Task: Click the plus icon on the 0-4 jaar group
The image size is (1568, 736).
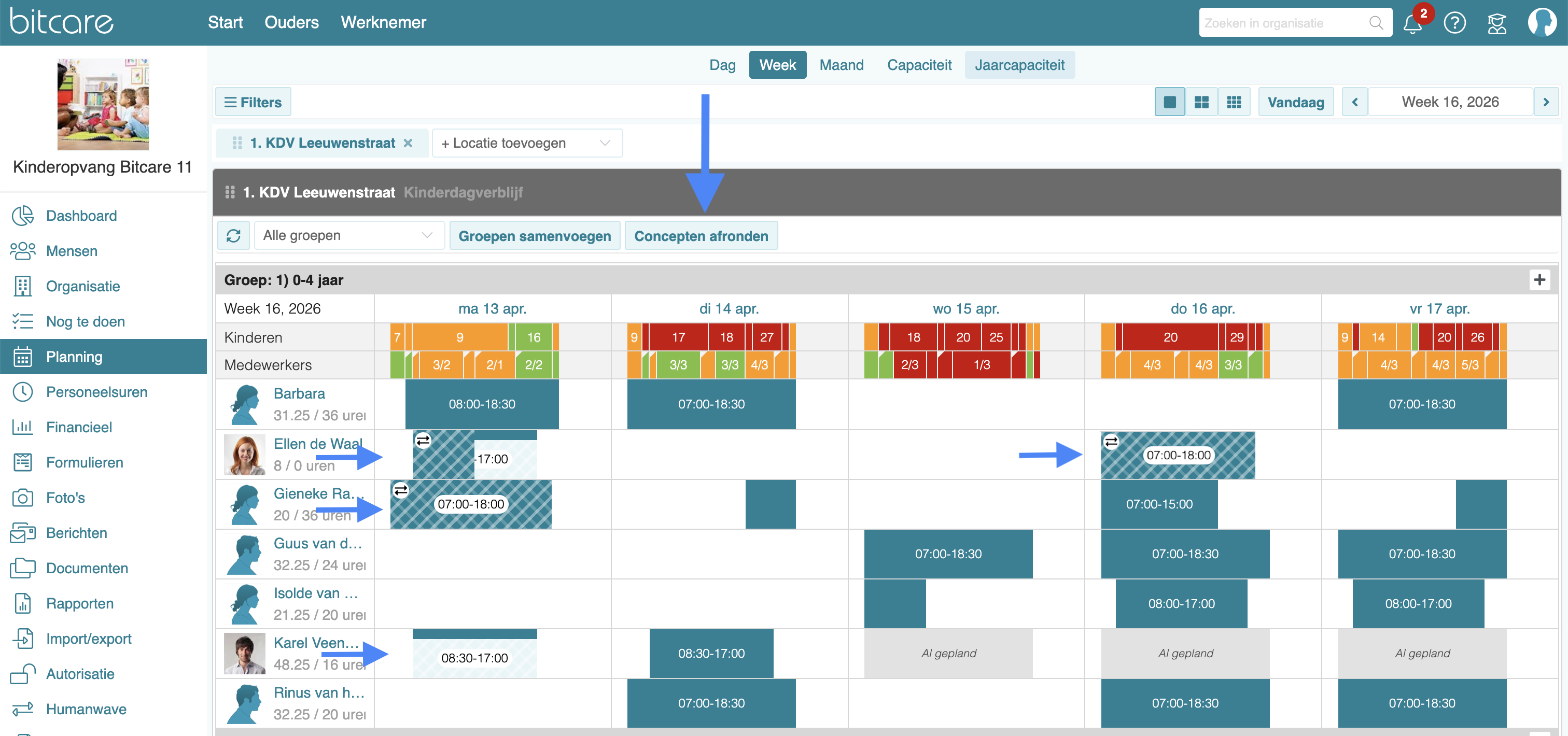Action: tap(1539, 280)
